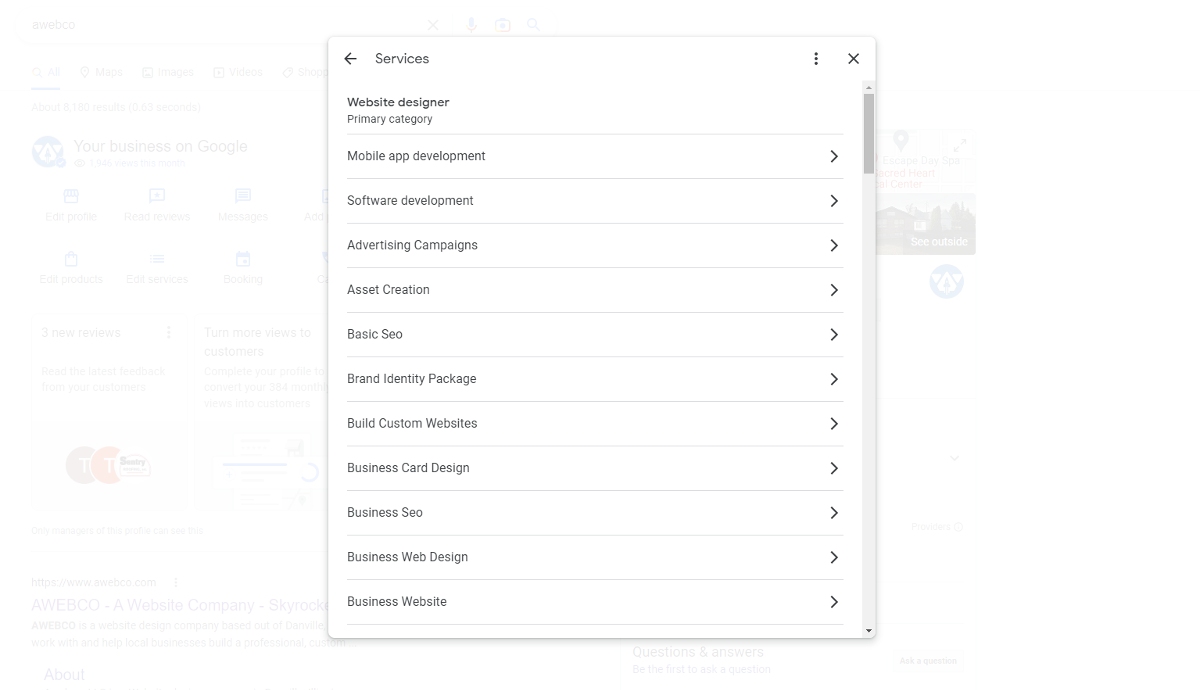
Task: Expand Business Seo chevron
Action: (x=834, y=512)
